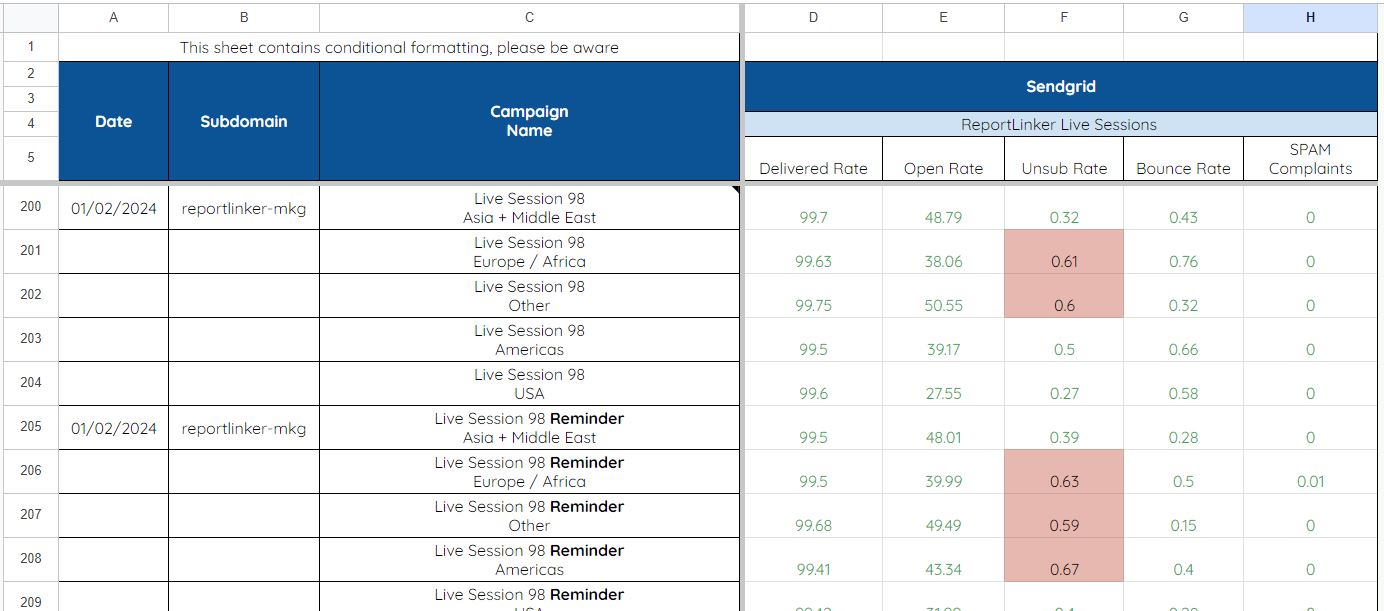Select column A header
1384x611 pixels.
(x=113, y=17)
